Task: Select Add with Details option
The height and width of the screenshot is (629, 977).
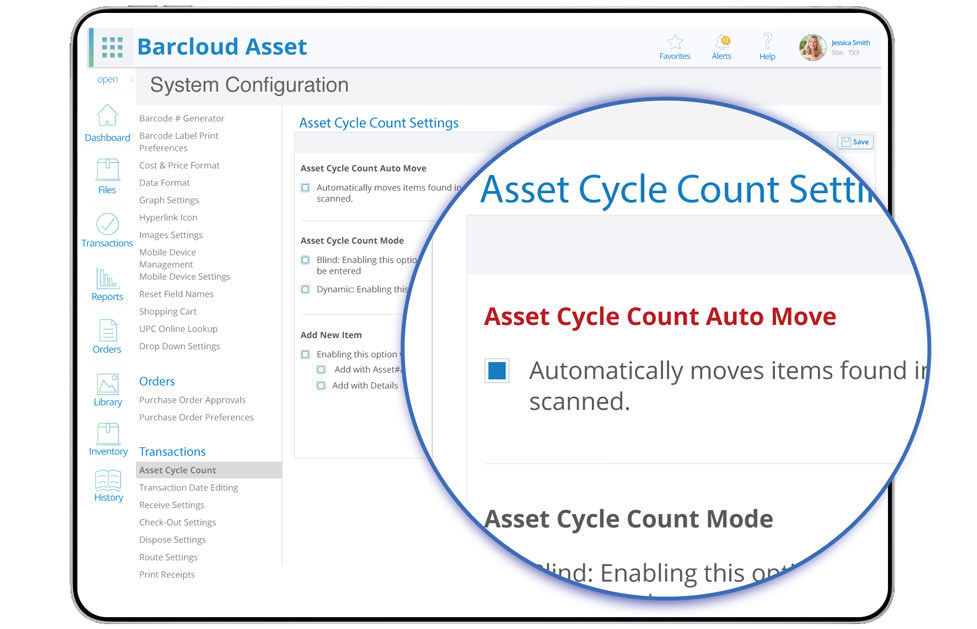Action: (x=321, y=386)
